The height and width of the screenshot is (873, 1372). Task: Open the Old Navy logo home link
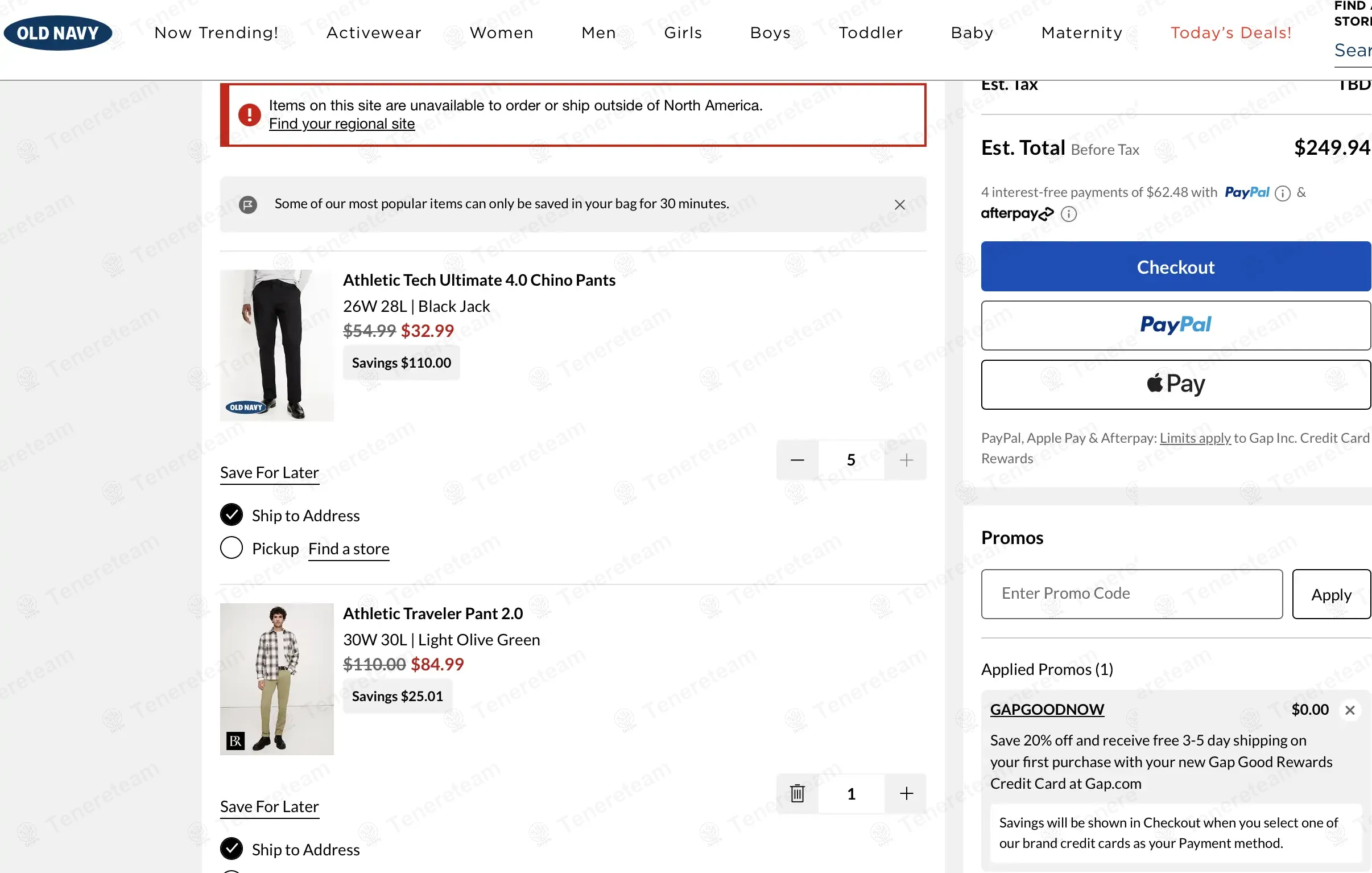[x=57, y=32]
